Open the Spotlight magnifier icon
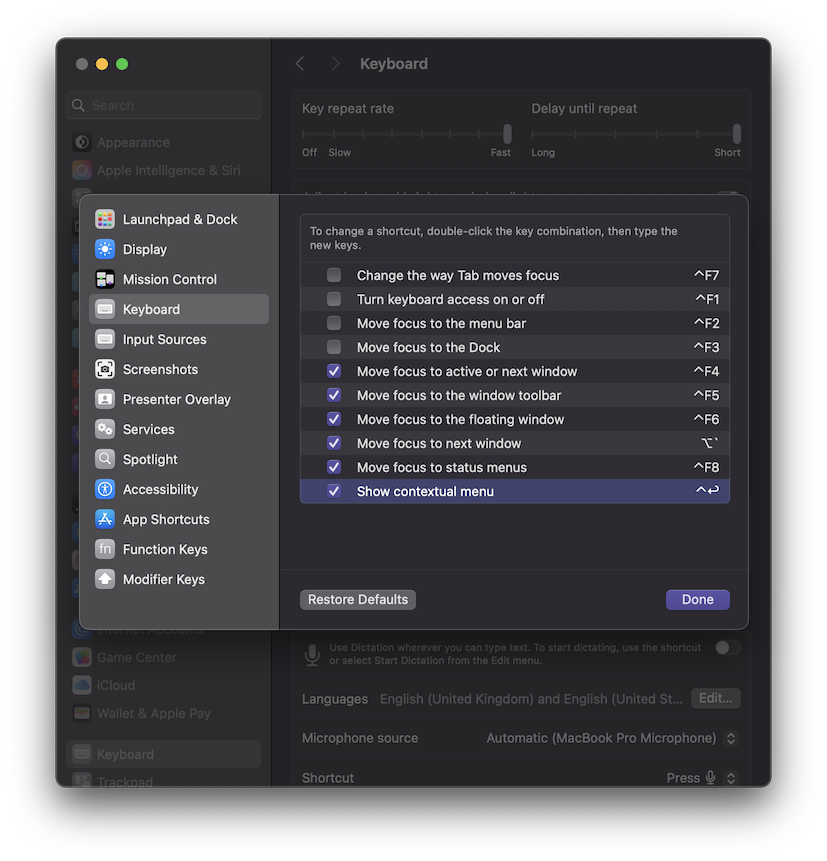Viewport: 827px width, 861px height. tap(105, 459)
